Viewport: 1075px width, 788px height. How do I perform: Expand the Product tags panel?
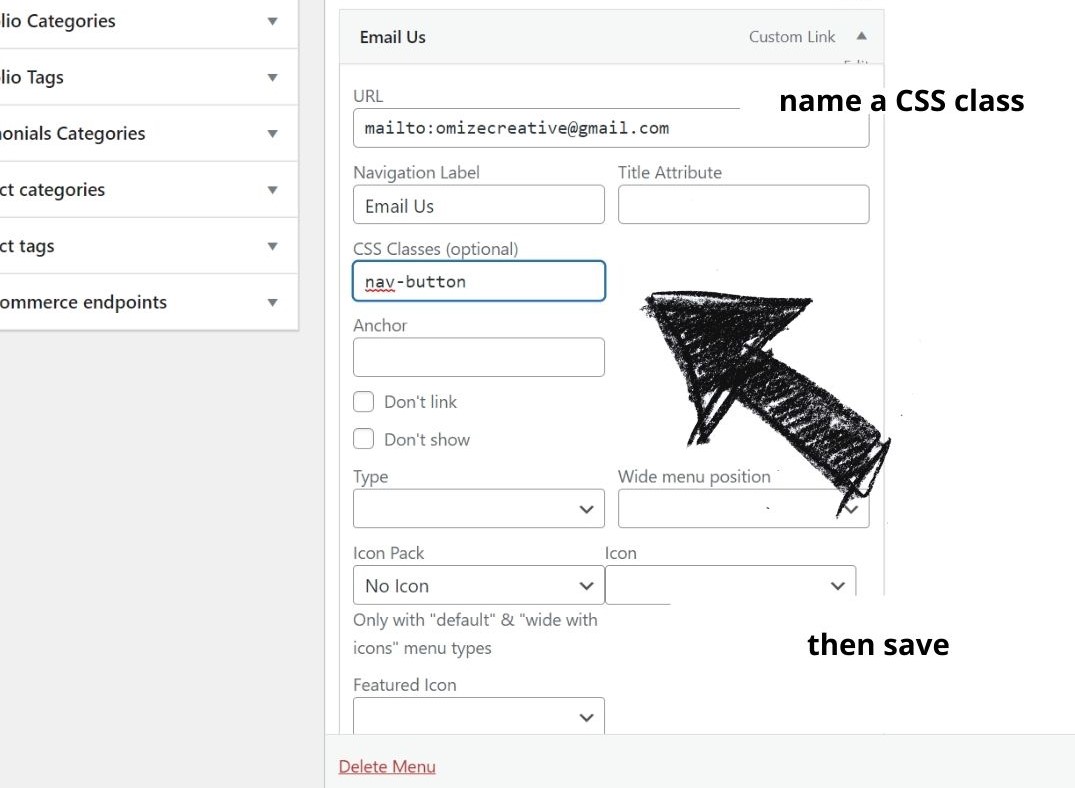pos(272,246)
